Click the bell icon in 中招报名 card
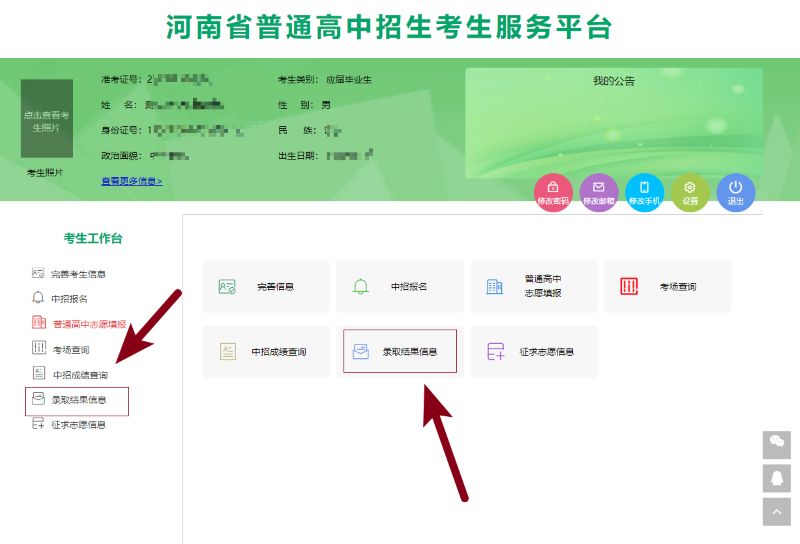 [361, 286]
